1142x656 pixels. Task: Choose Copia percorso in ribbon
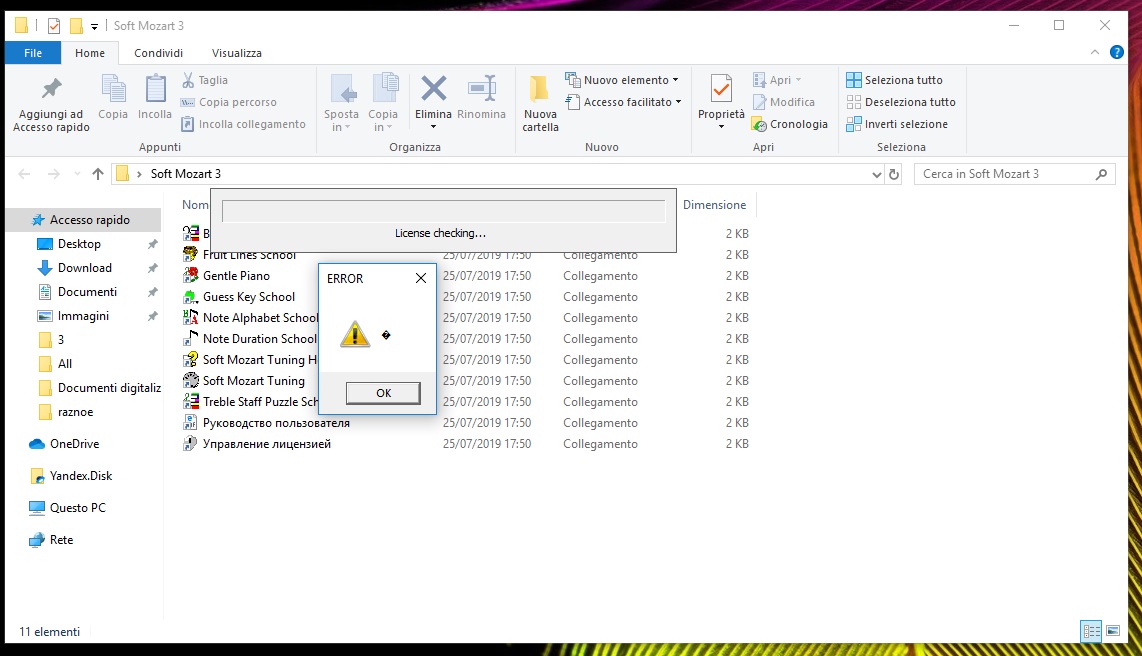pyautogui.click(x=229, y=102)
